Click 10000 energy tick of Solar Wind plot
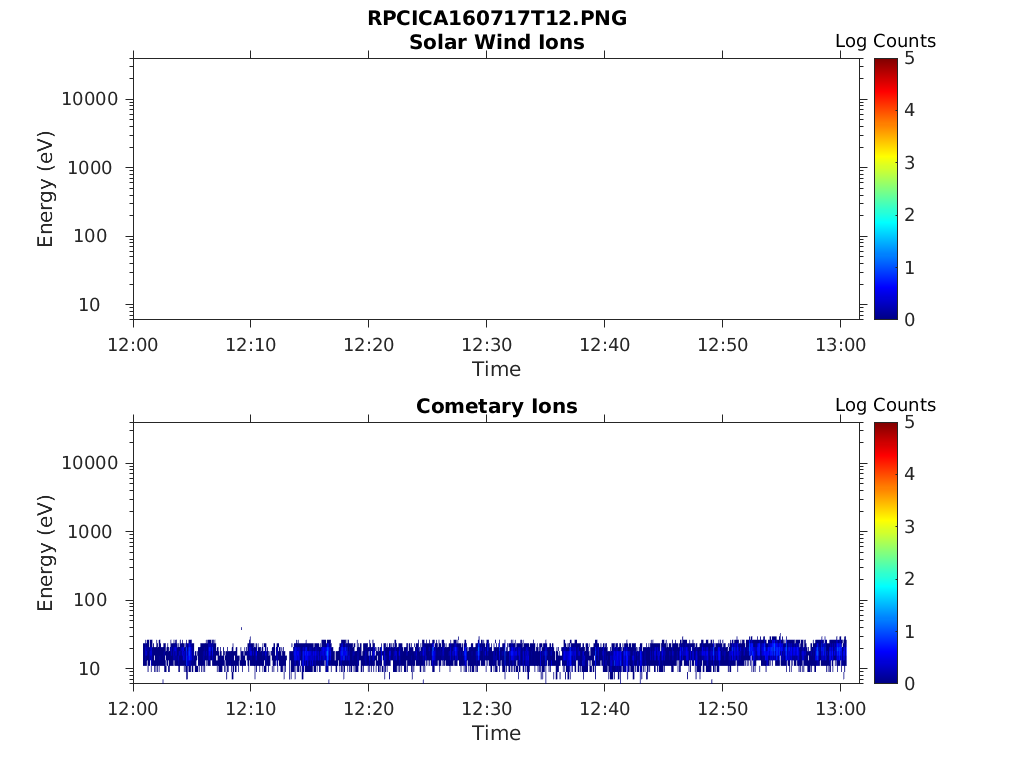Image resolution: width=1024 pixels, height=768 pixels. (x=90, y=99)
